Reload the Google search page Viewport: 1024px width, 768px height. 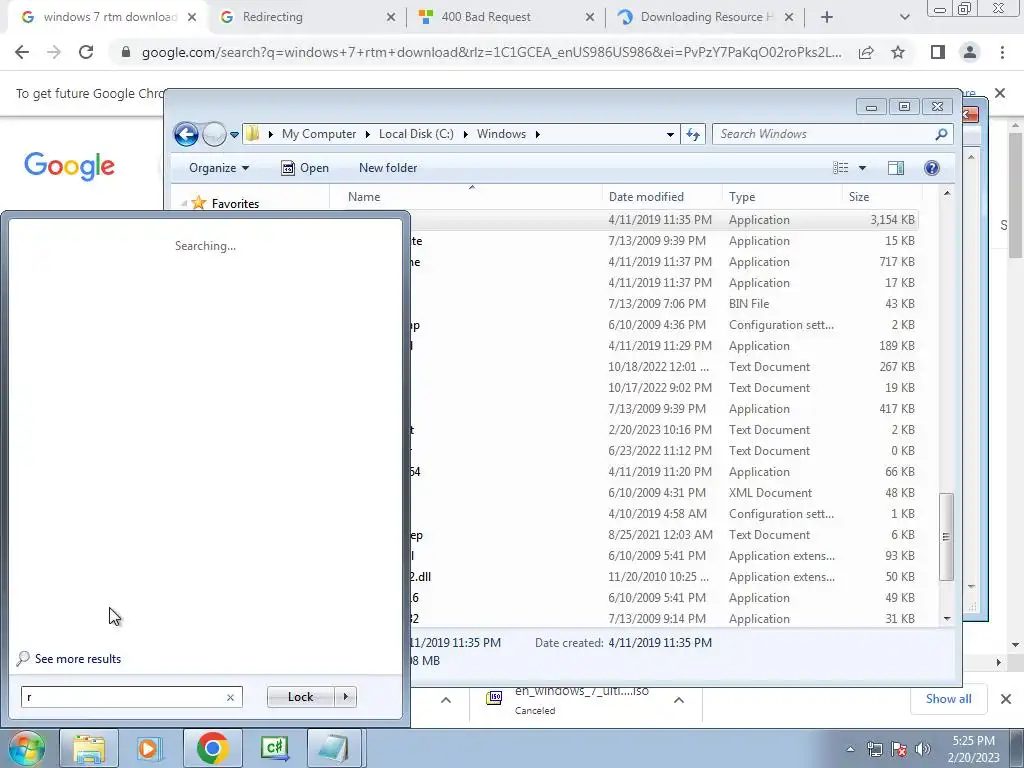(x=86, y=52)
